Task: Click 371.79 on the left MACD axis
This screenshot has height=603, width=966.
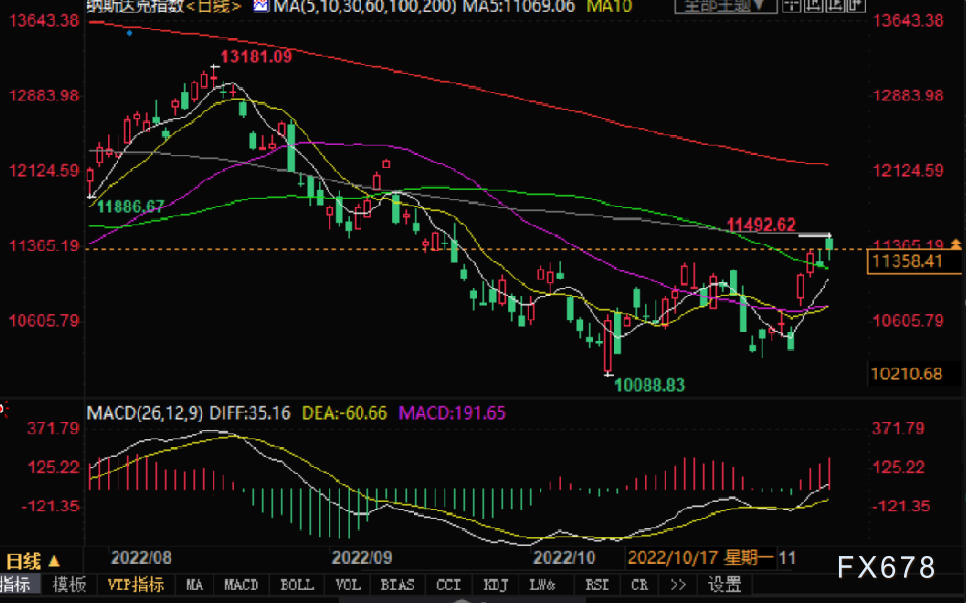Action: point(54,428)
